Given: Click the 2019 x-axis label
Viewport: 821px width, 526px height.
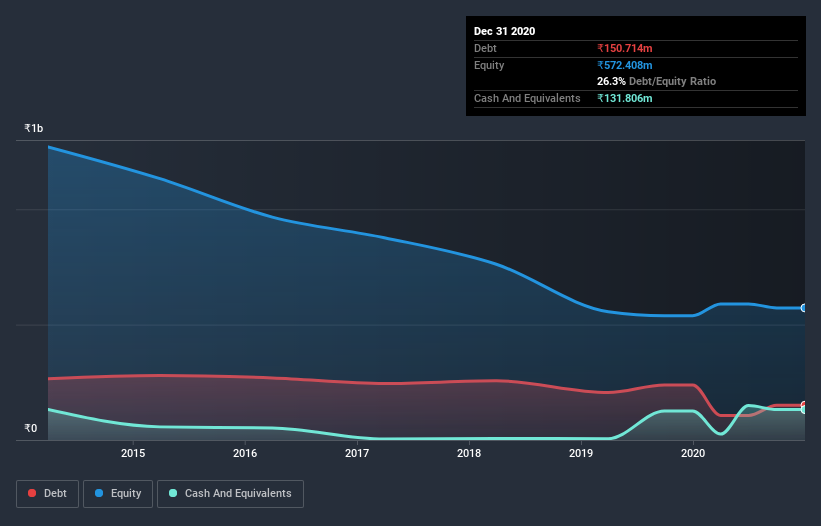Looking at the screenshot, I should (x=581, y=453).
